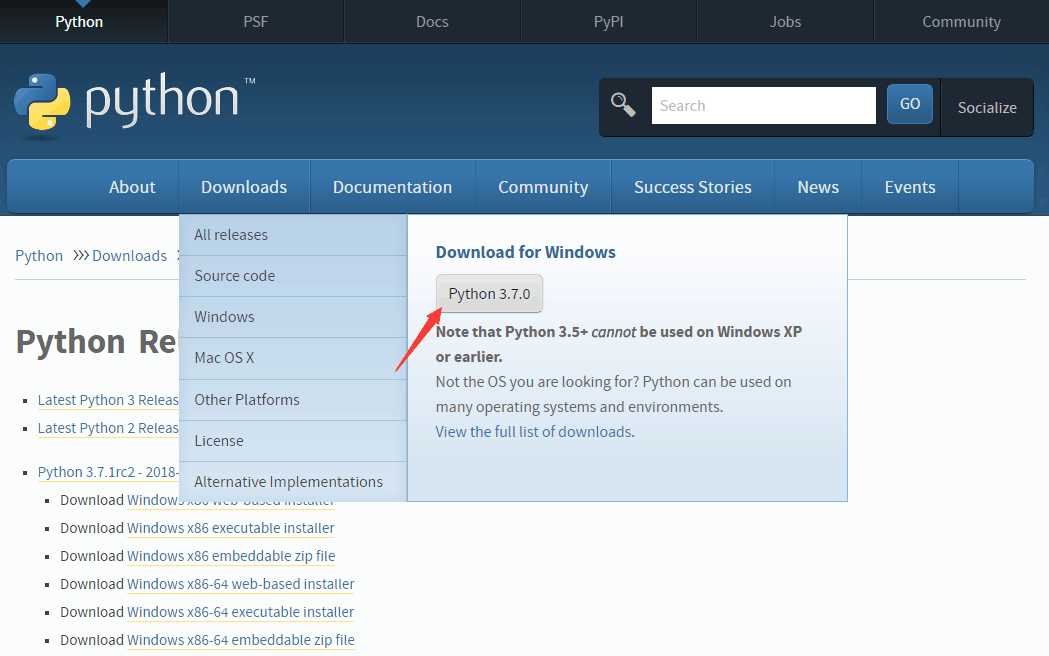Choose Source code from Downloads submenu
The width and height of the screenshot is (1049, 656).
coord(293,276)
